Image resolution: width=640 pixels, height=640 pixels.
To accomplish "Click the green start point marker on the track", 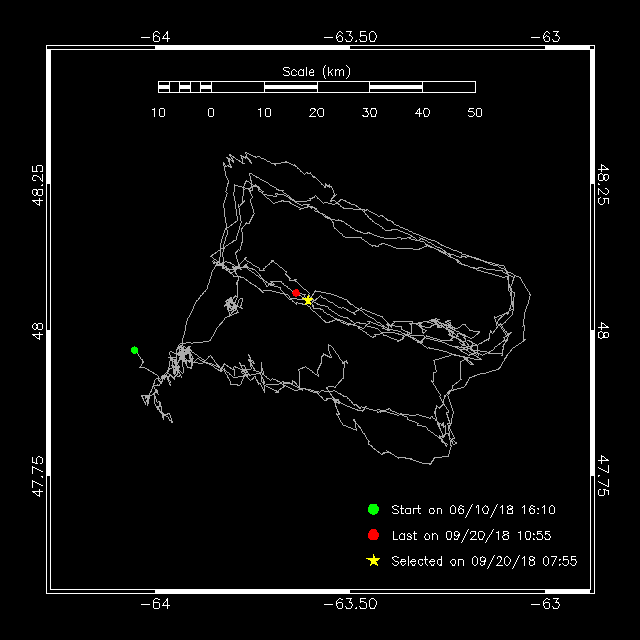I will tap(135, 350).
